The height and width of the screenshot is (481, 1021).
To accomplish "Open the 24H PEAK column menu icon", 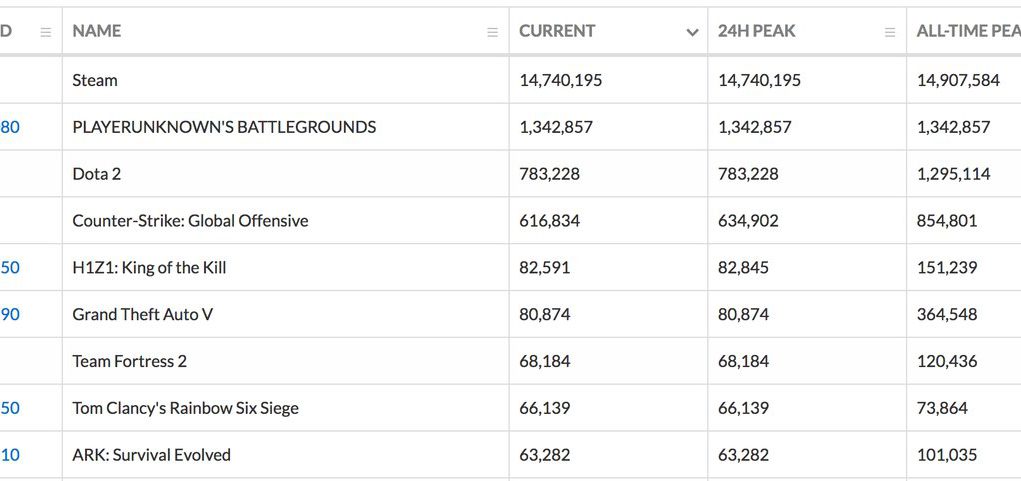I will pyautogui.click(x=889, y=32).
